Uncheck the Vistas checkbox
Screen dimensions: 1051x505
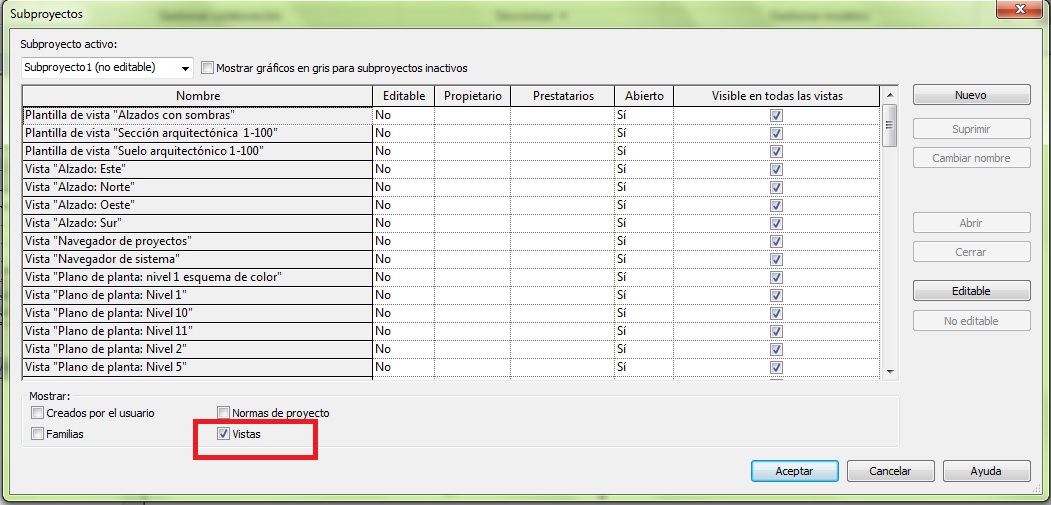tap(224, 434)
